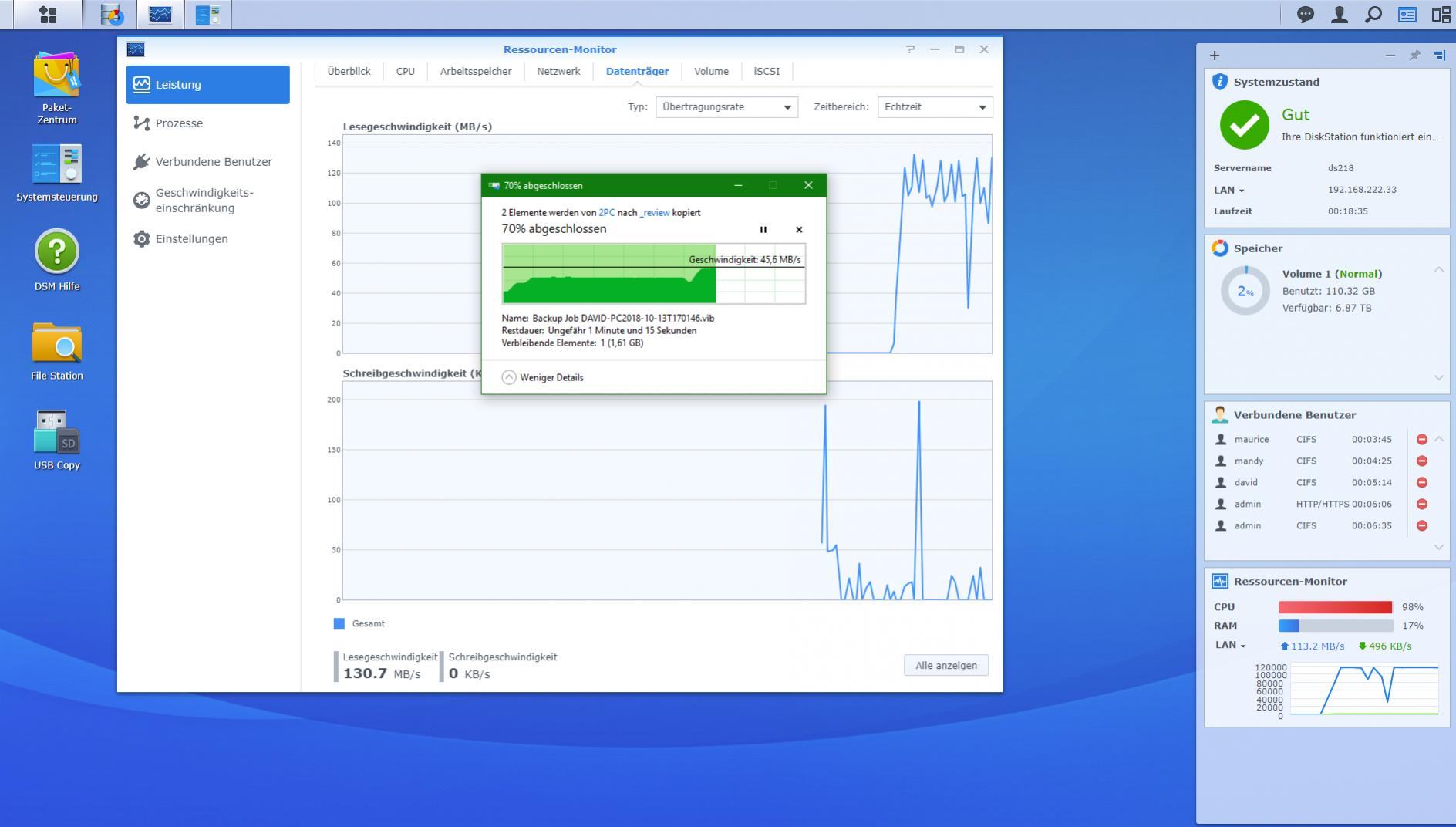Screen dimensions: 1456x827
Task: Disconnect user maurice
Action: [x=1421, y=439]
